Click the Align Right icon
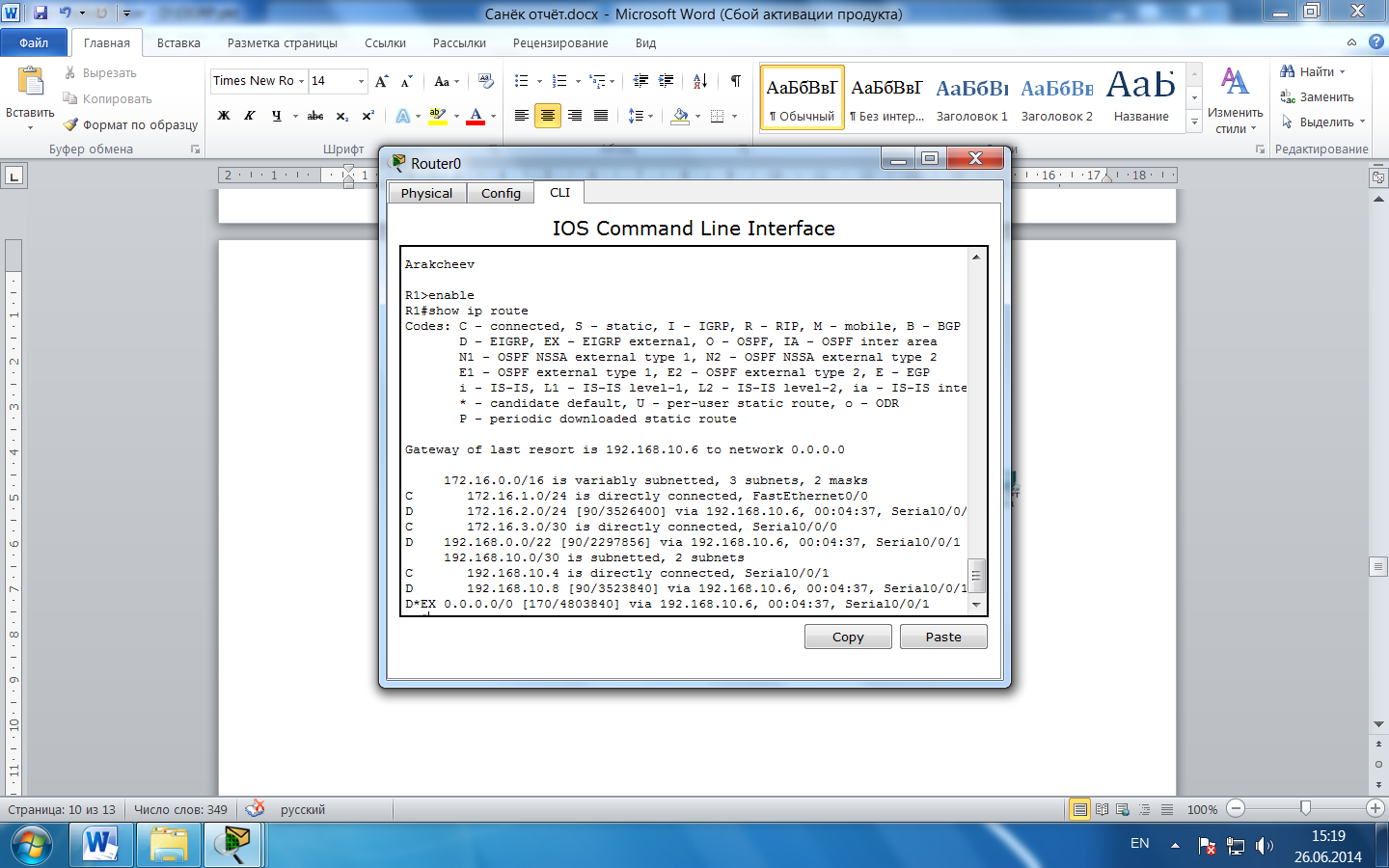Image resolution: width=1389 pixels, height=868 pixels. pyautogui.click(x=575, y=116)
